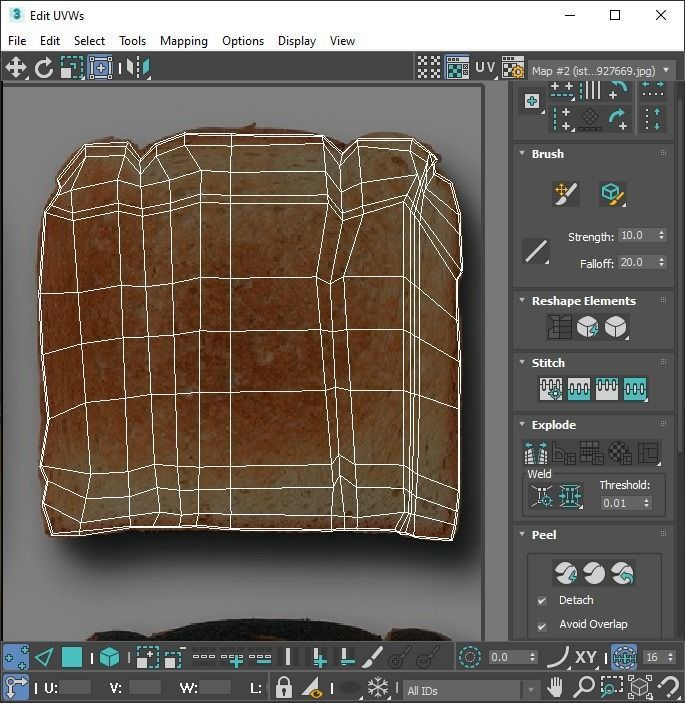Click the soft selection value field
This screenshot has height=703, width=685.
tap(508, 658)
